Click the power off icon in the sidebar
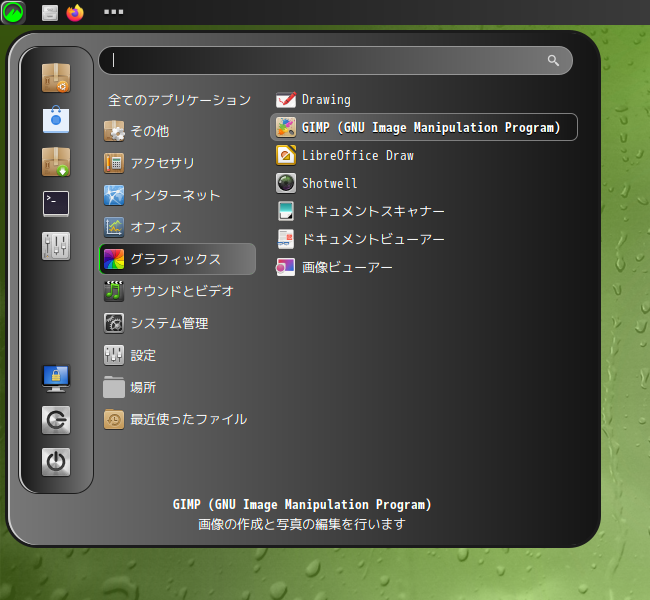Viewport: 650px width, 600px height. 56,462
